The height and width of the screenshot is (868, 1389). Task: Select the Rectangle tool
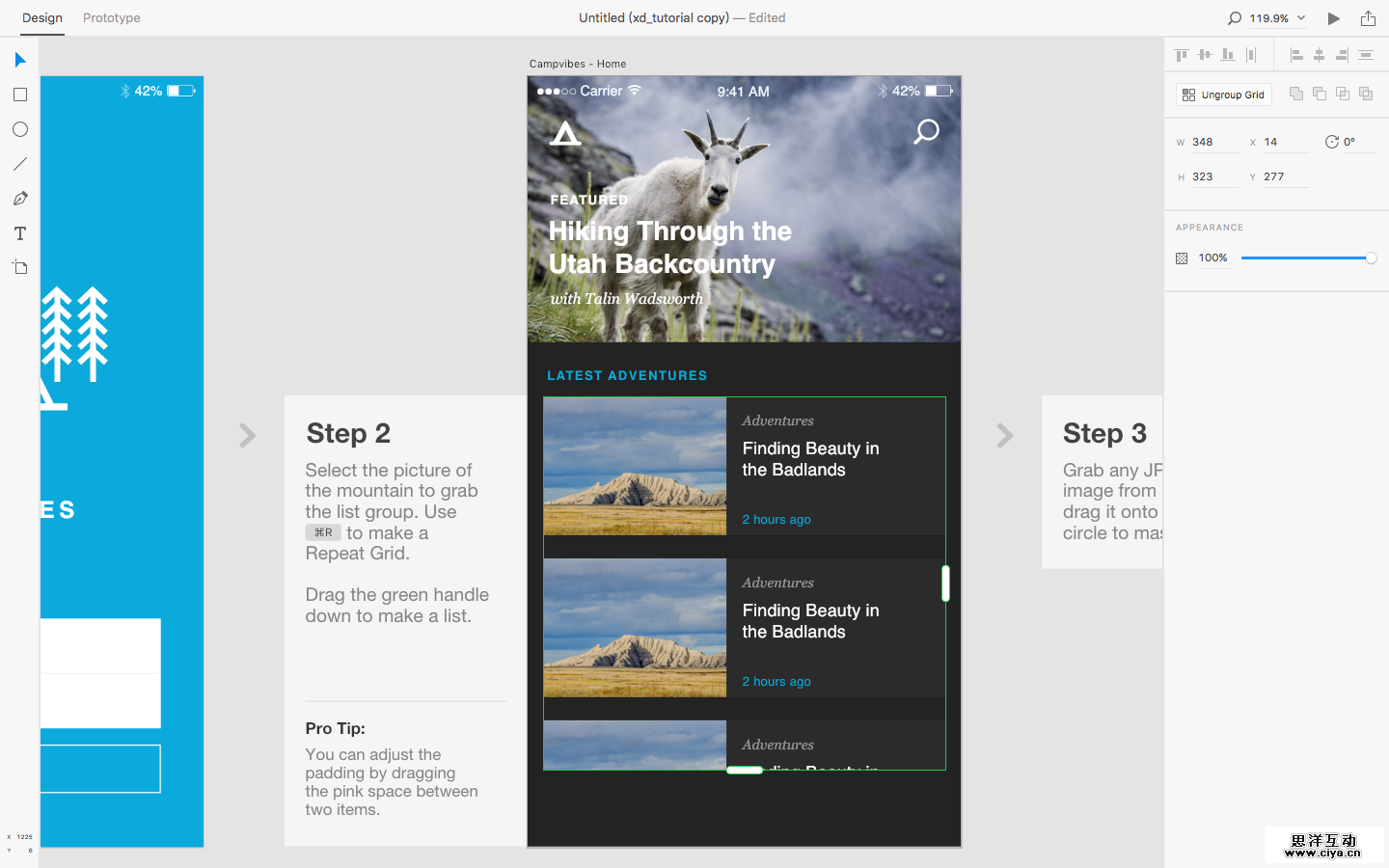20,95
